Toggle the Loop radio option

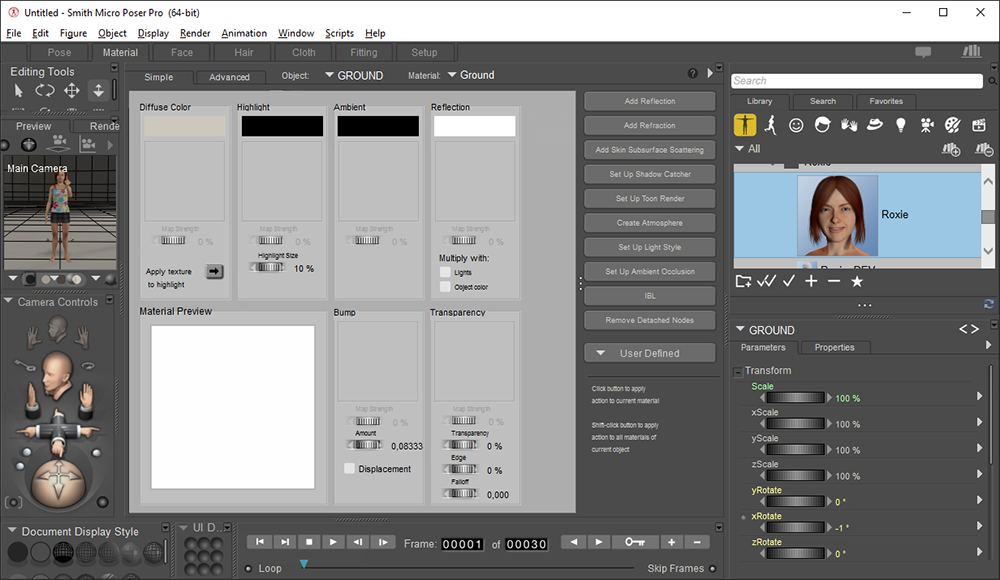coord(249,568)
